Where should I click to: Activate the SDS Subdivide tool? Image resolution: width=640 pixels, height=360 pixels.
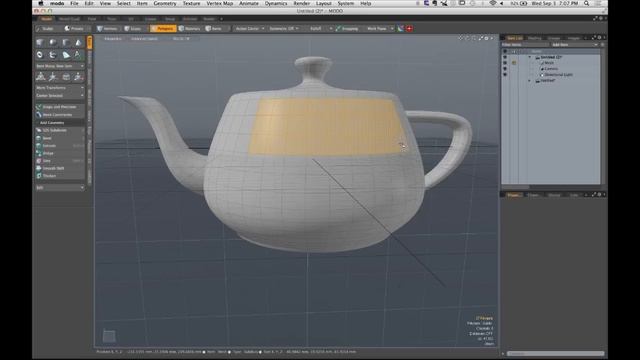[x=60, y=130]
